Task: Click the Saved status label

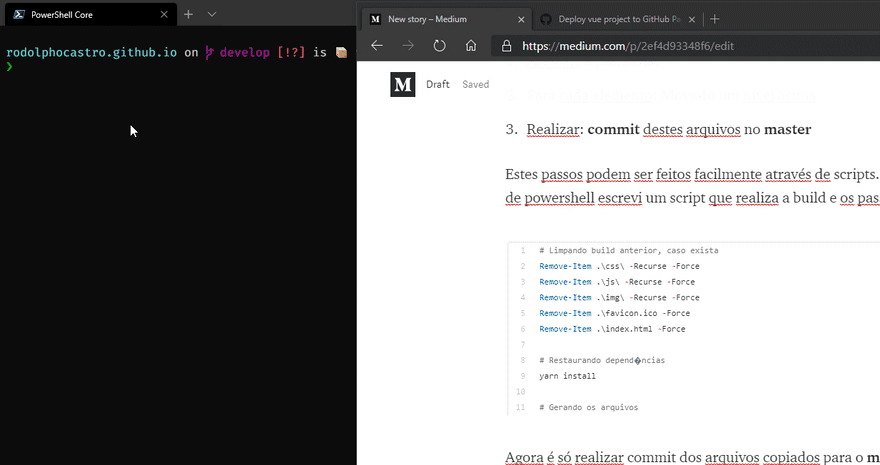Action: 475,84
